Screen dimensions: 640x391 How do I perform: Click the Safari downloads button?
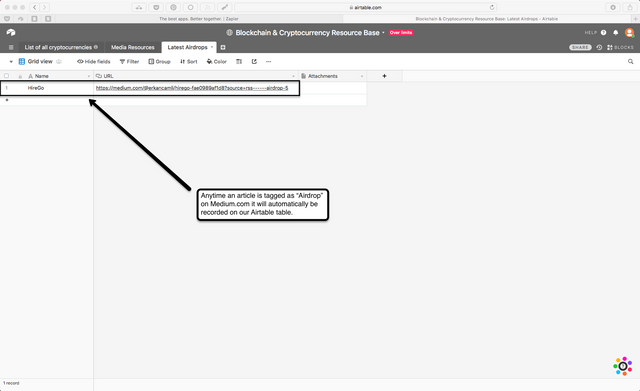[613, 7]
